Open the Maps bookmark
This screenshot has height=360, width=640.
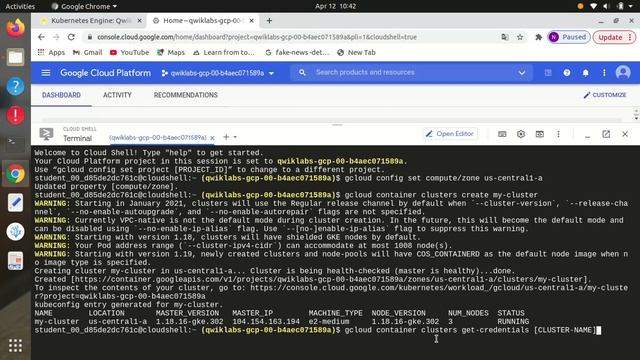(171, 52)
